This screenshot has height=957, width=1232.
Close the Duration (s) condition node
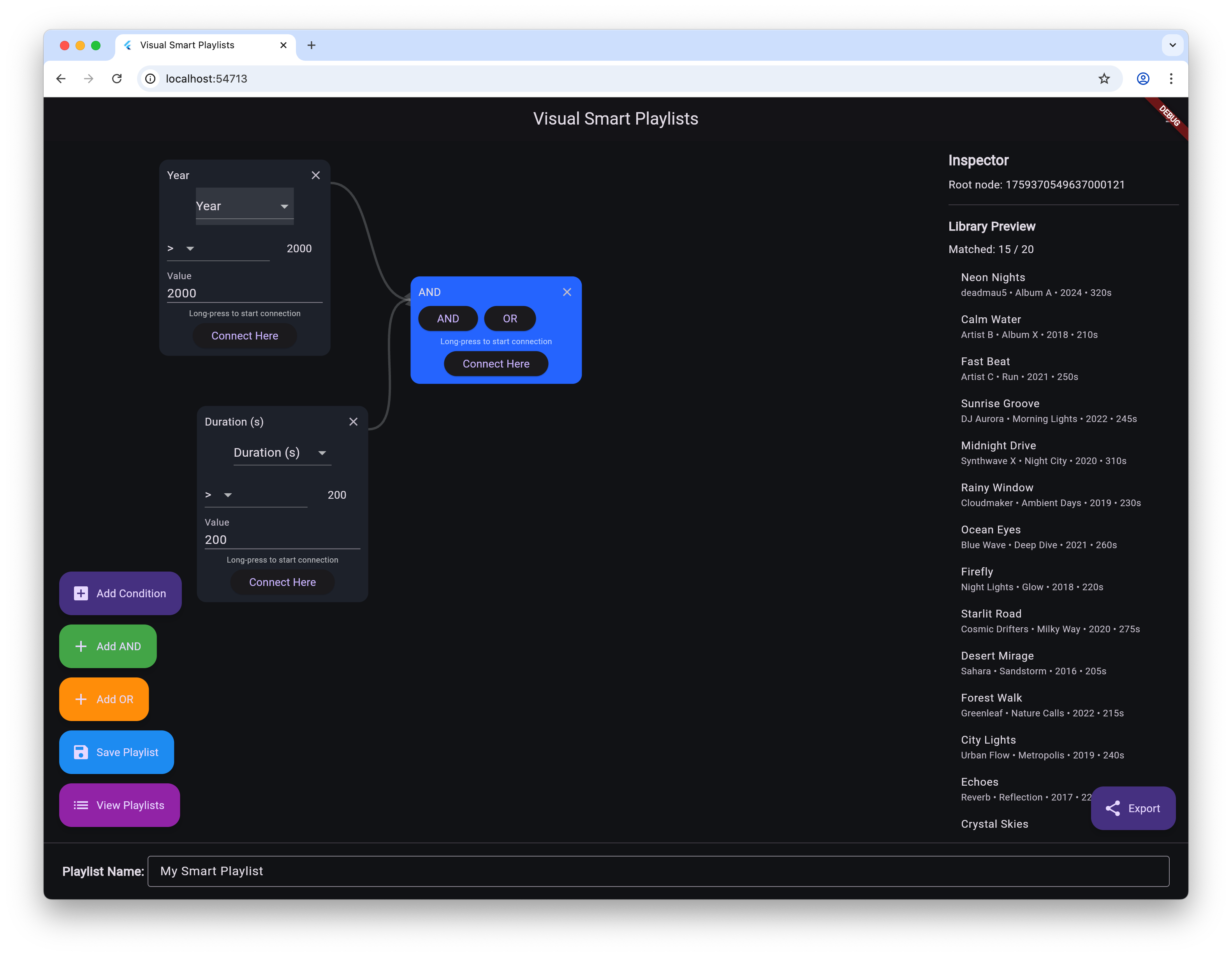tap(353, 422)
